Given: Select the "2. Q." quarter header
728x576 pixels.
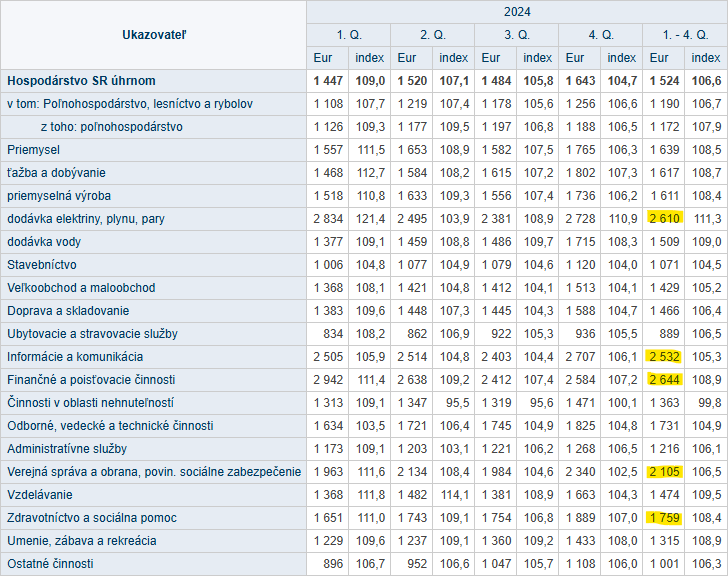Looking at the screenshot, I should 433,35.
